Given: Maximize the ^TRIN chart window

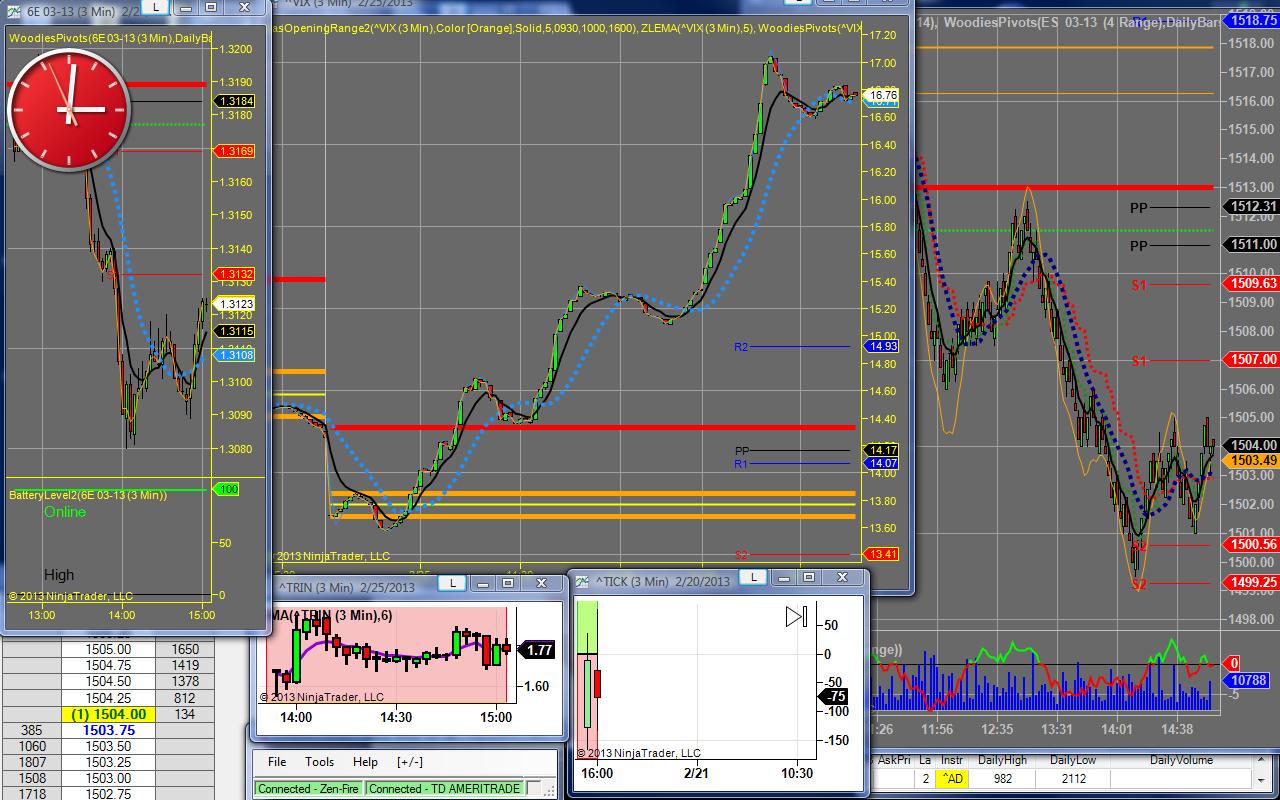Looking at the screenshot, I should [507, 583].
